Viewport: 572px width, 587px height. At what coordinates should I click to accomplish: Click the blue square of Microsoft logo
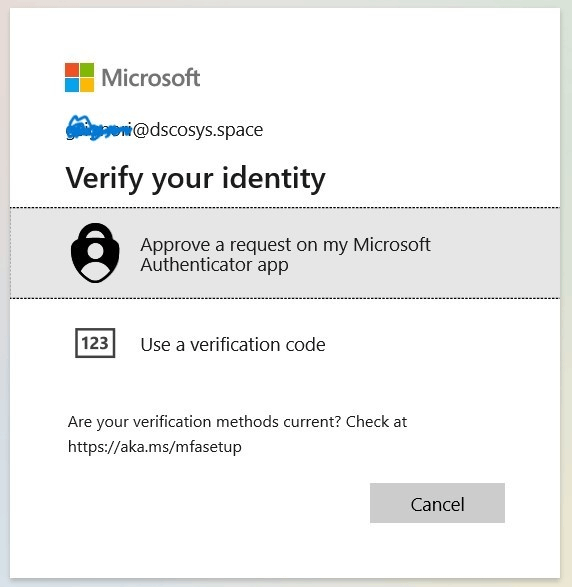click(72, 85)
